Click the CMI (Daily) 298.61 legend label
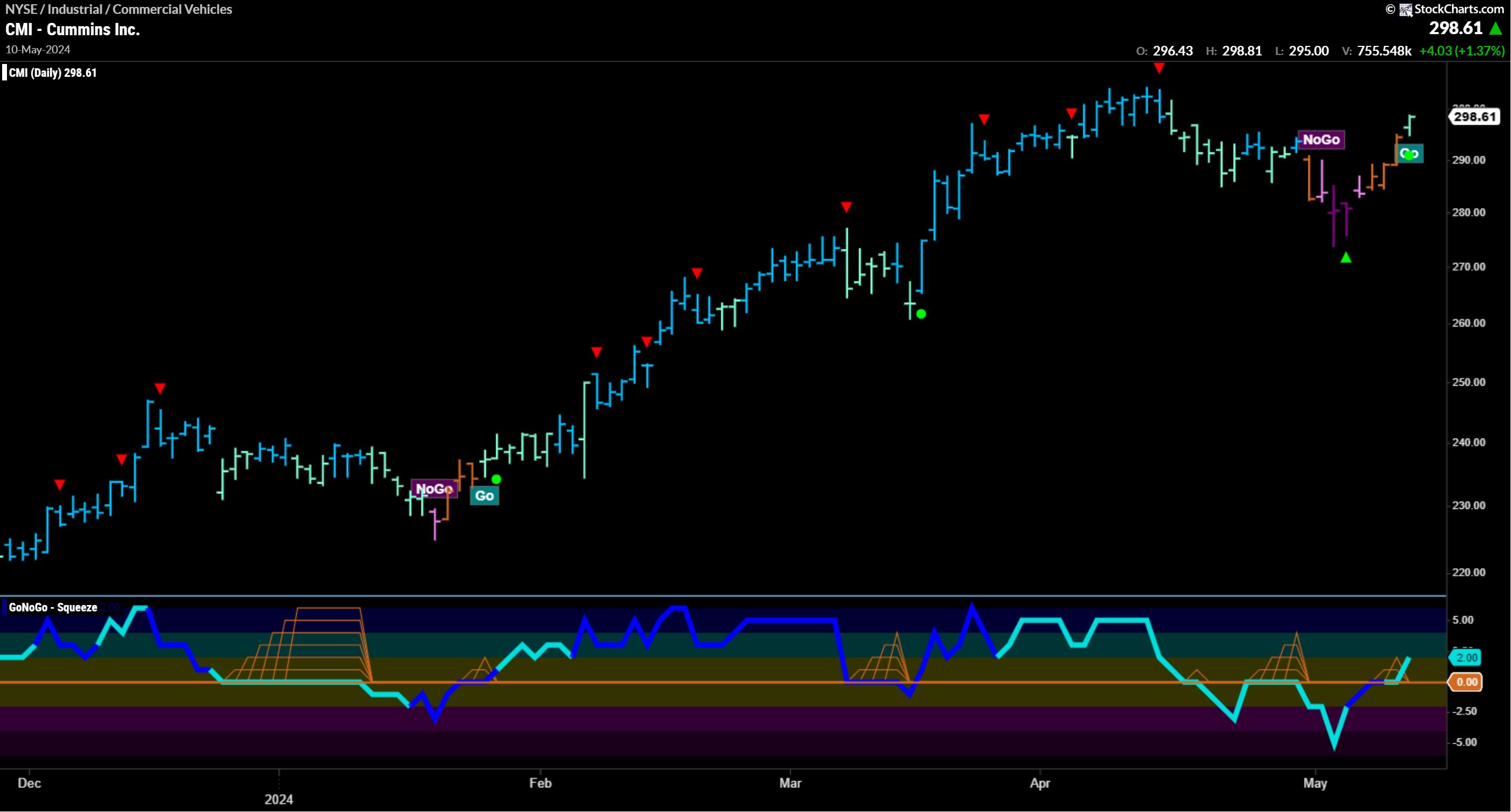This screenshot has height=812, width=1511. 53,73
